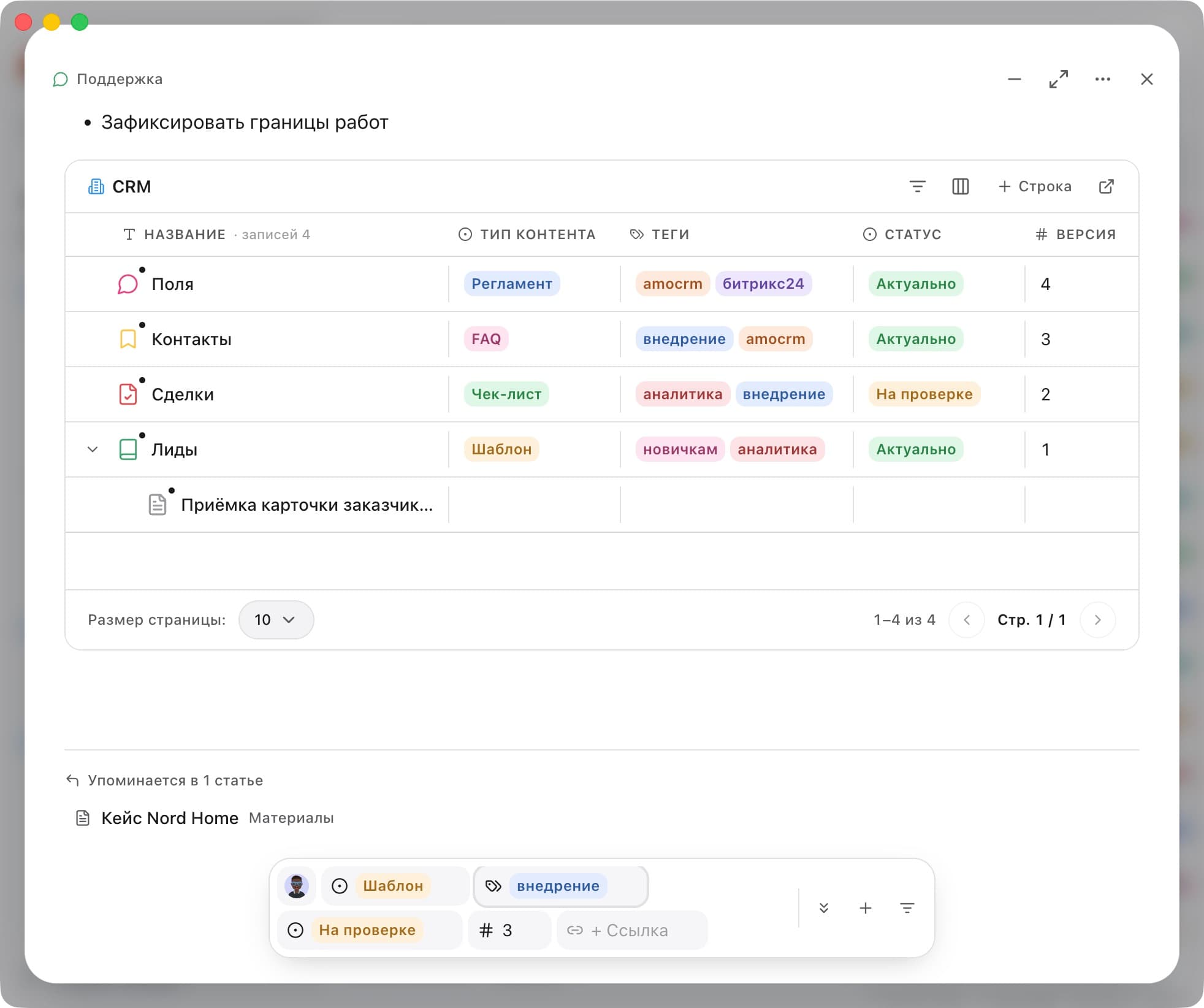This screenshot has width=1204, height=1008.
Task: Open the Шаблон content type selector
Action: pos(395,886)
